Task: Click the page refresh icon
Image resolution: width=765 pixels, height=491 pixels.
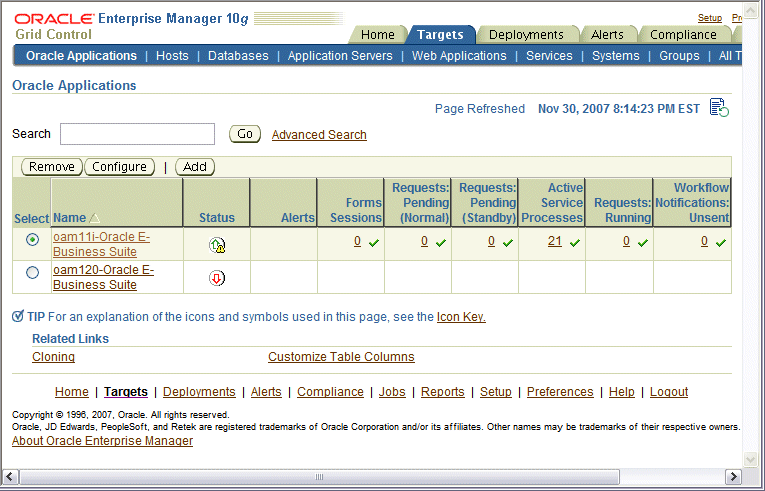Action: 719,107
